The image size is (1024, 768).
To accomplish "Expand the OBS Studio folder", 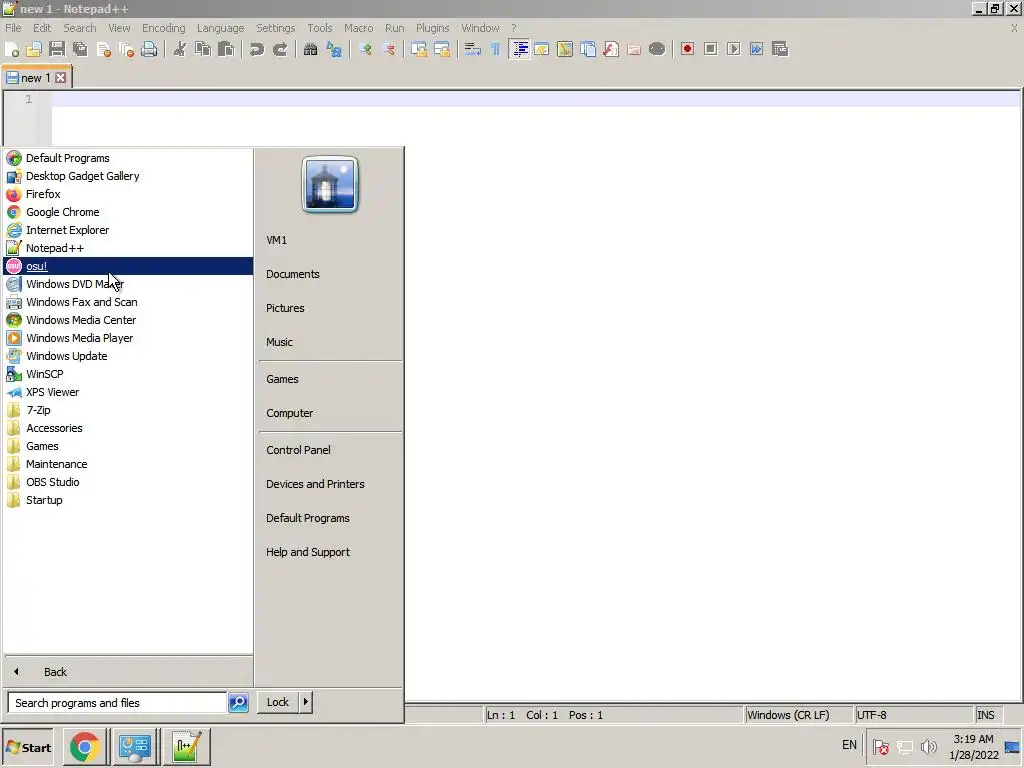I will coord(128,482).
